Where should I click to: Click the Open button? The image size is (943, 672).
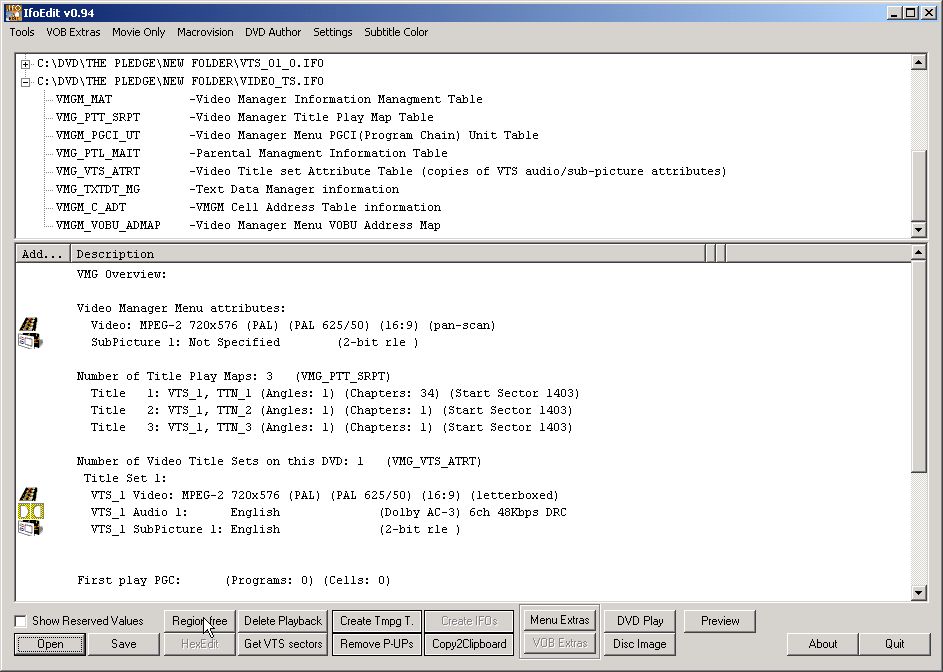point(50,644)
